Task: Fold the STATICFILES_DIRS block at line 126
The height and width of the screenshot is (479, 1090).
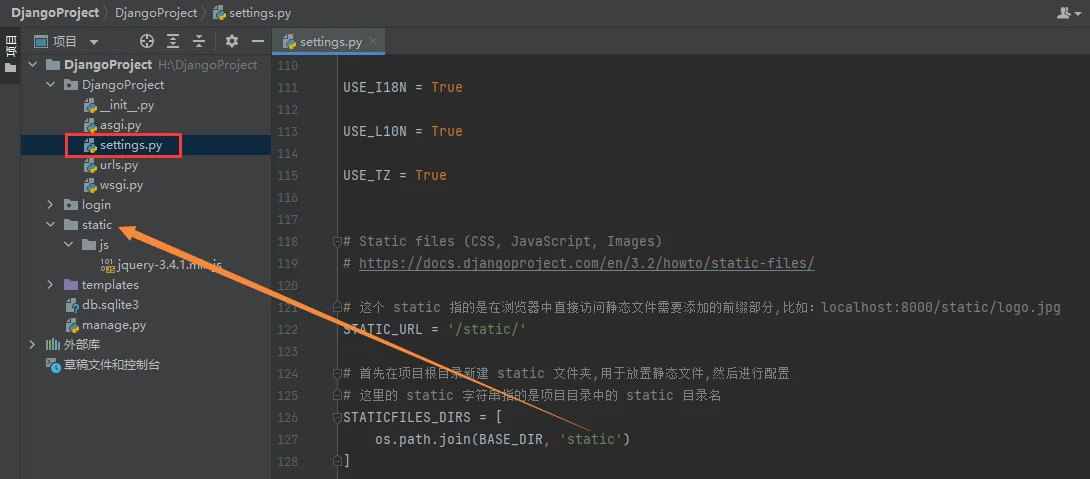Action: (x=337, y=417)
